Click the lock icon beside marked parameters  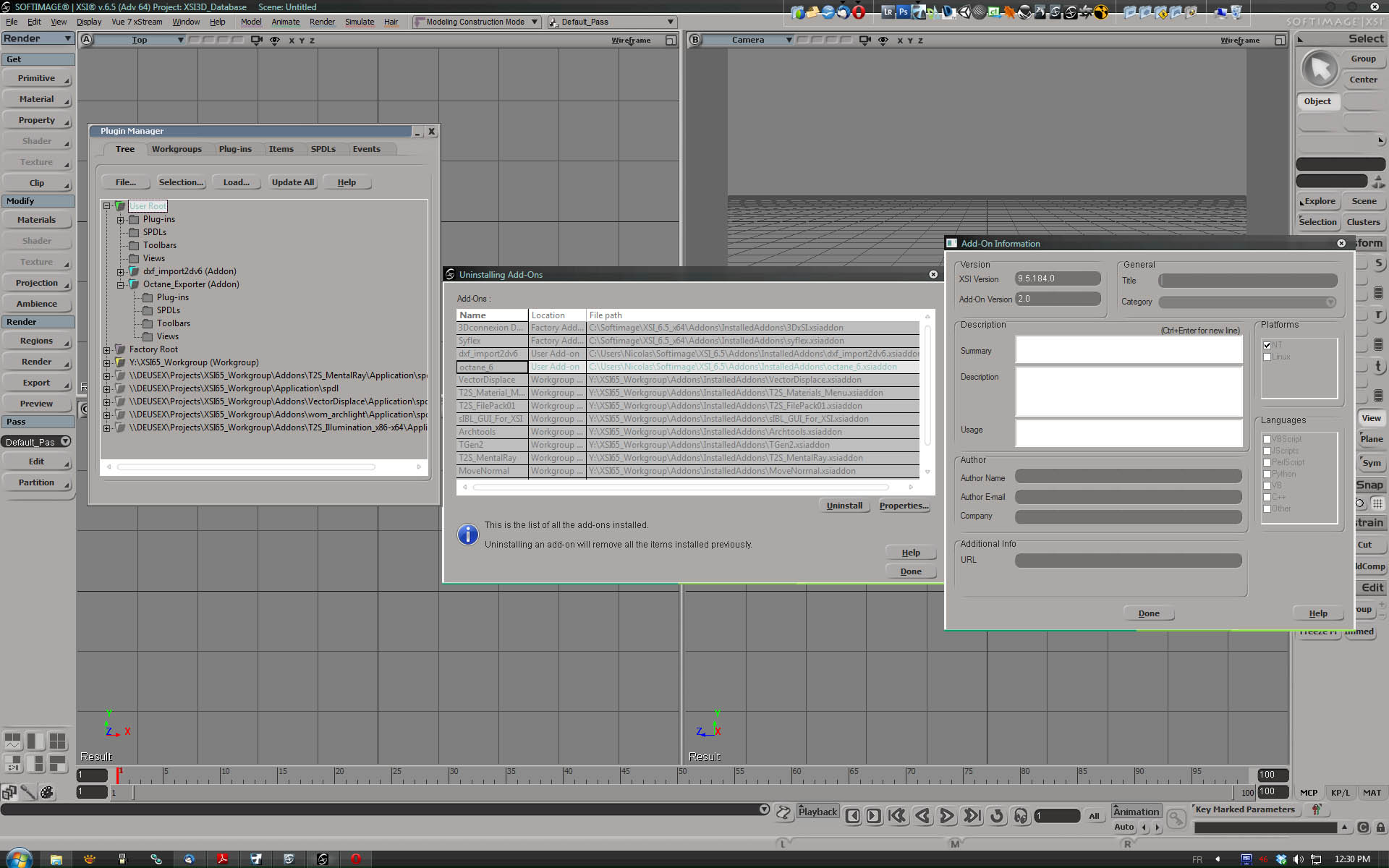[1380, 827]
